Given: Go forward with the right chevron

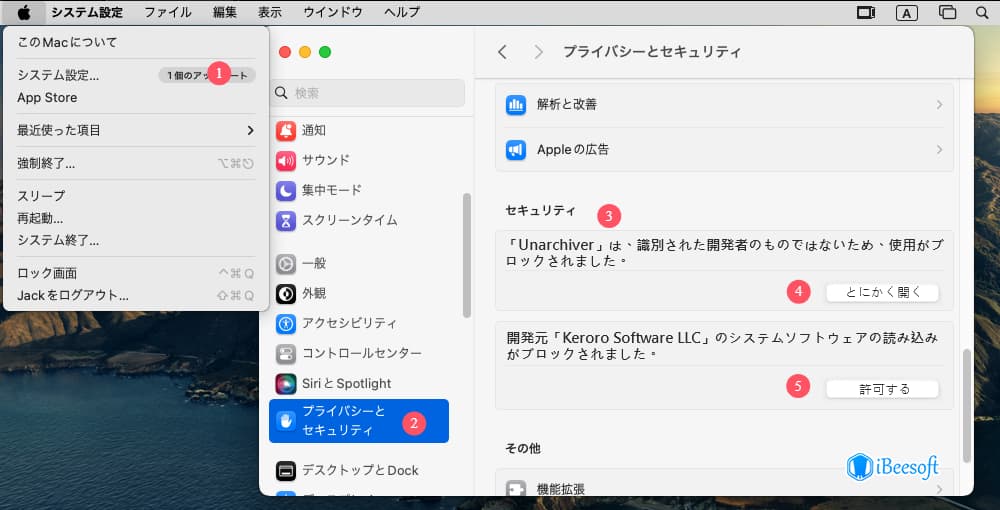Looking at the screenshot, I should coord(539,52).
